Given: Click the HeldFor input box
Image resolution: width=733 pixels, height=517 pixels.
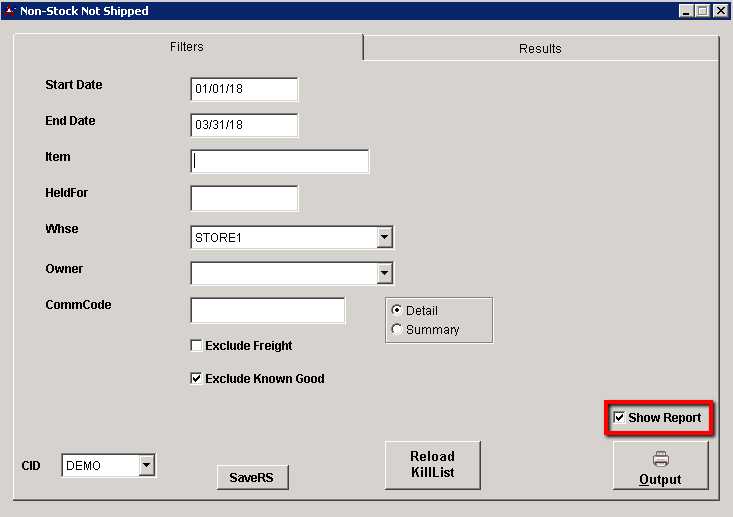Looking at the screenshot, I should click(x=244, y=198).
